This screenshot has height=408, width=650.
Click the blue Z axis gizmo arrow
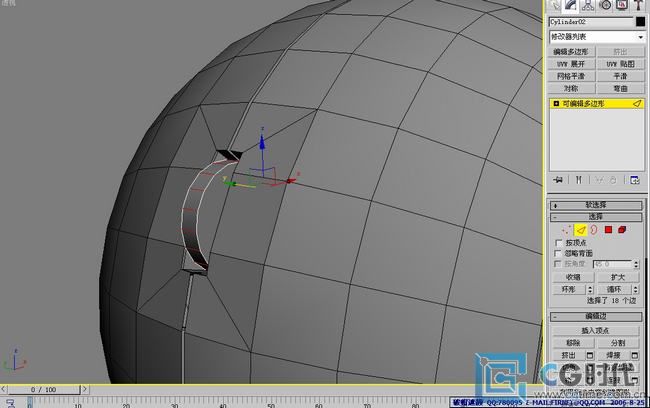(x=262, y=141)
